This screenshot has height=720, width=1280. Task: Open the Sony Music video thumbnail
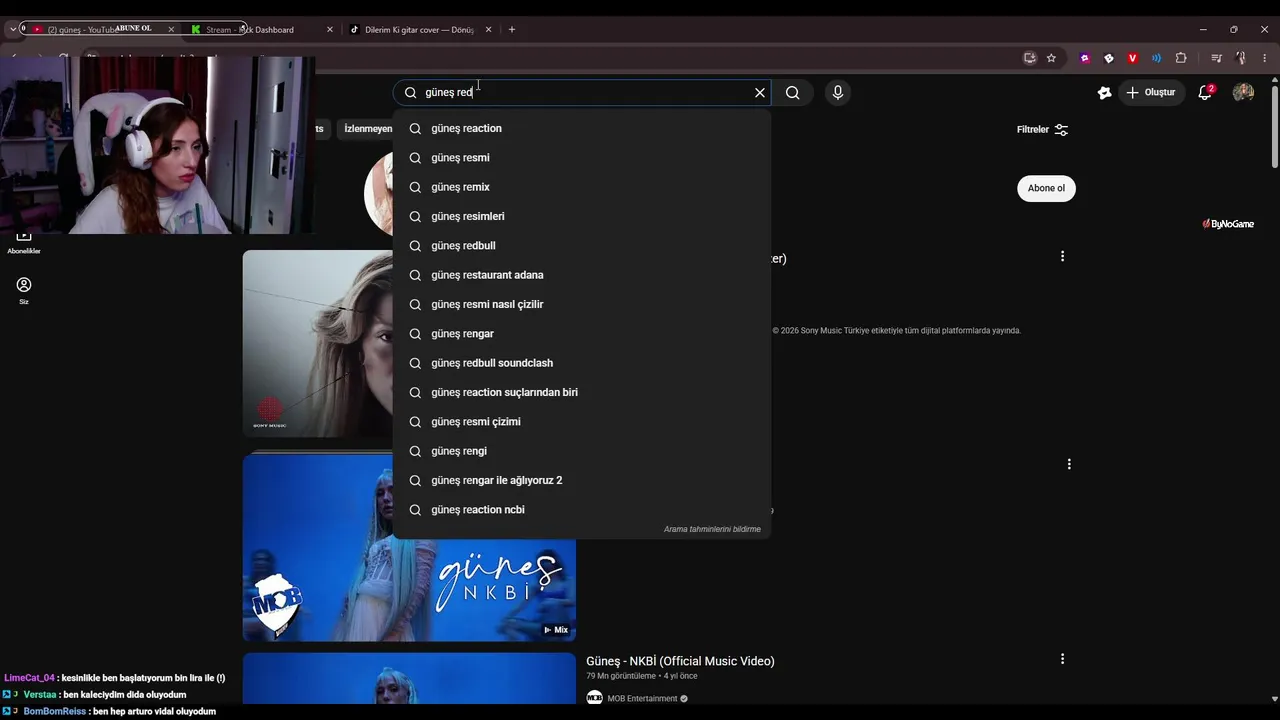click(x=318, y=343)
